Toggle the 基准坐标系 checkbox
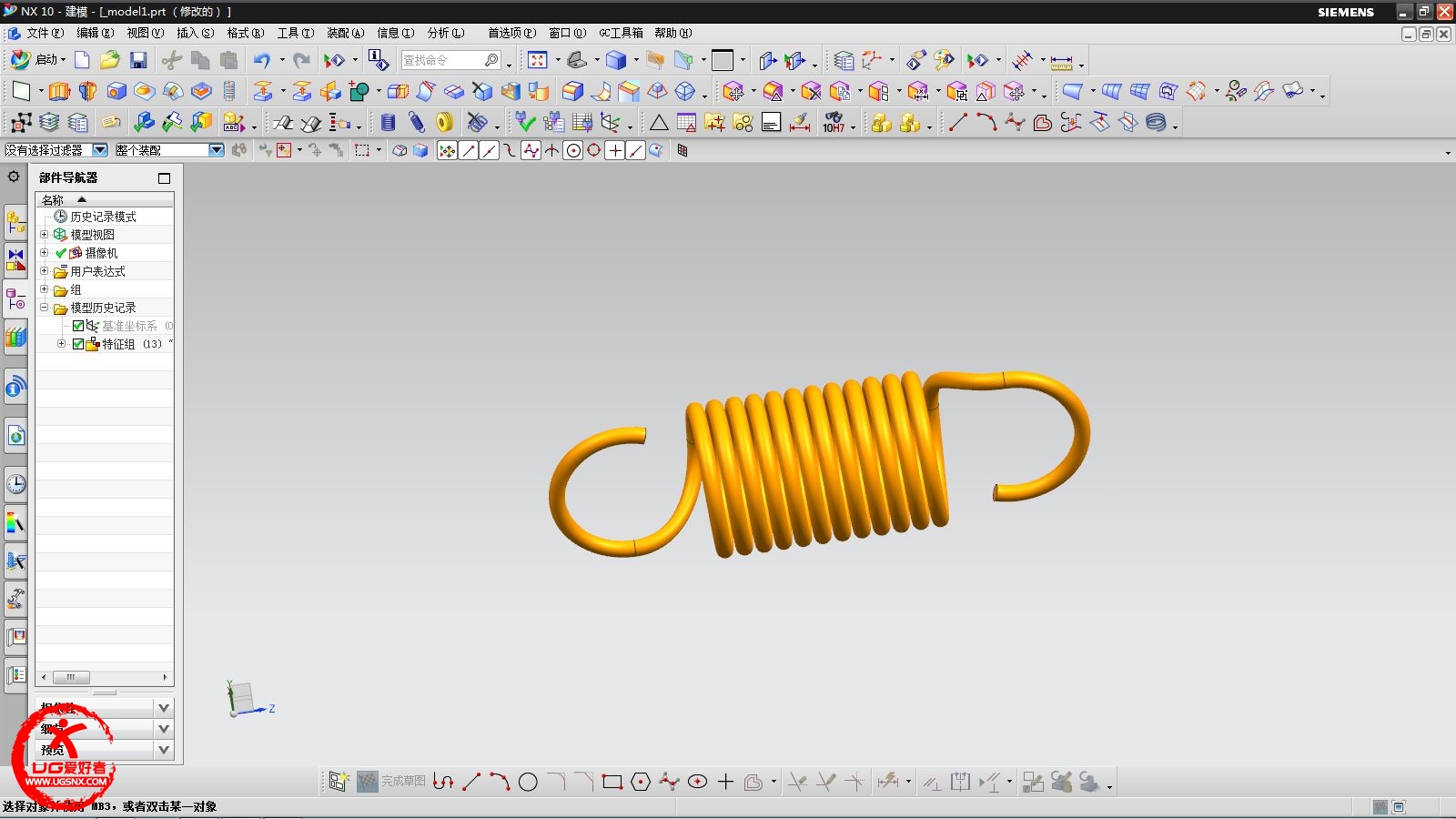Screen dimensions: 1456x819 pos(78,326)
